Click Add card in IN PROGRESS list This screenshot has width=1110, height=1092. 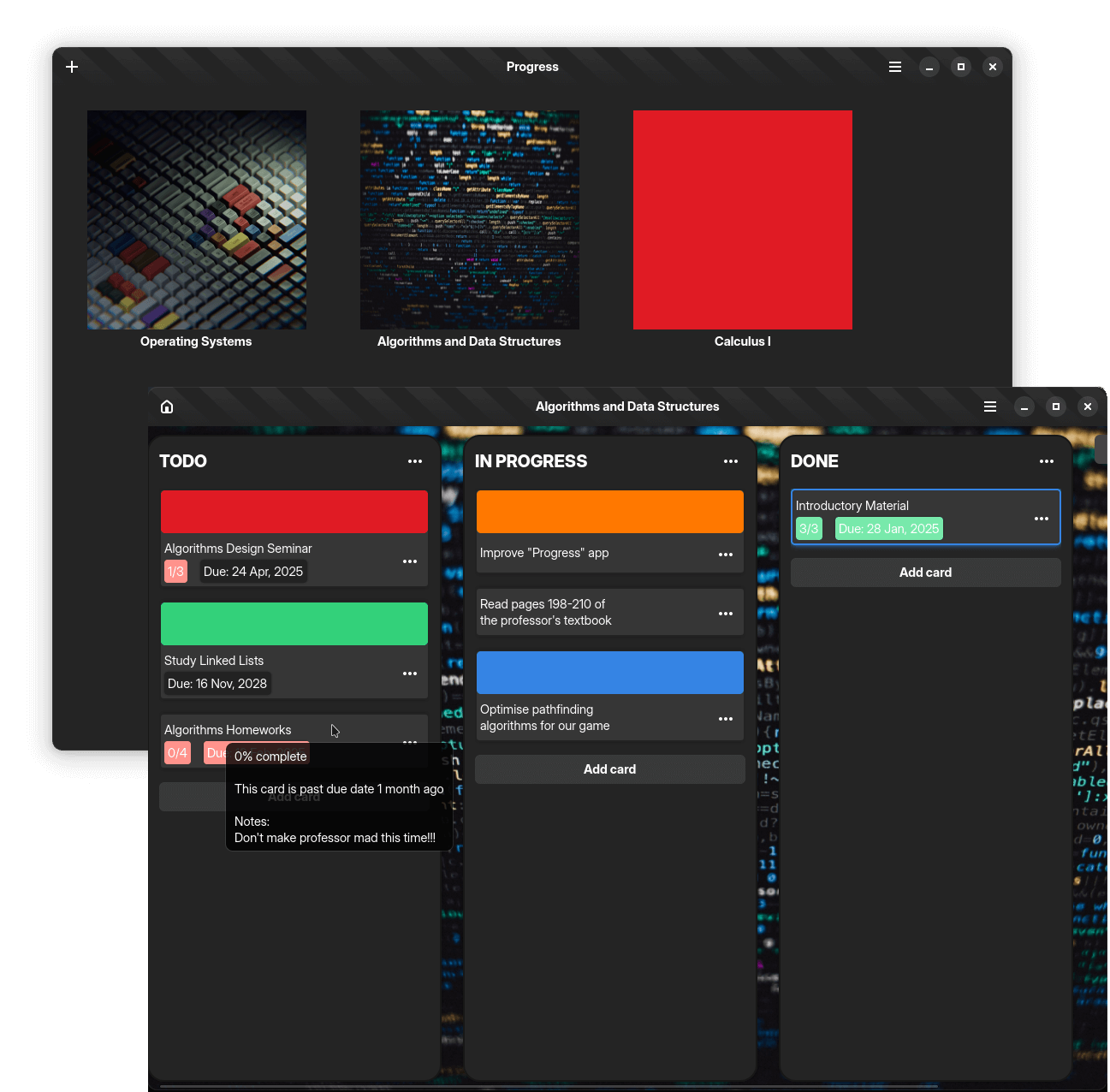coord(609,769)
